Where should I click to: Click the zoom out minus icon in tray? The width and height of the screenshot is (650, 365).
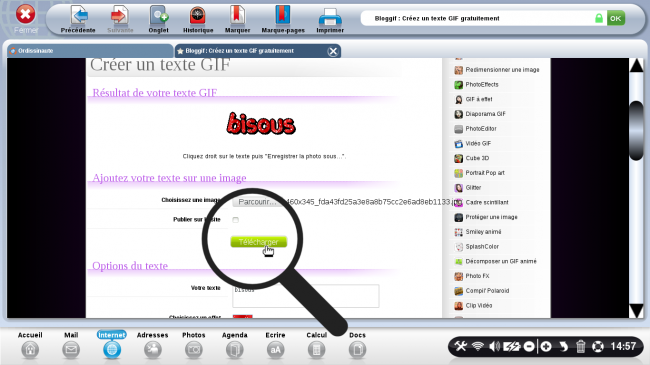pyautogui.click(x=529, y=346)
